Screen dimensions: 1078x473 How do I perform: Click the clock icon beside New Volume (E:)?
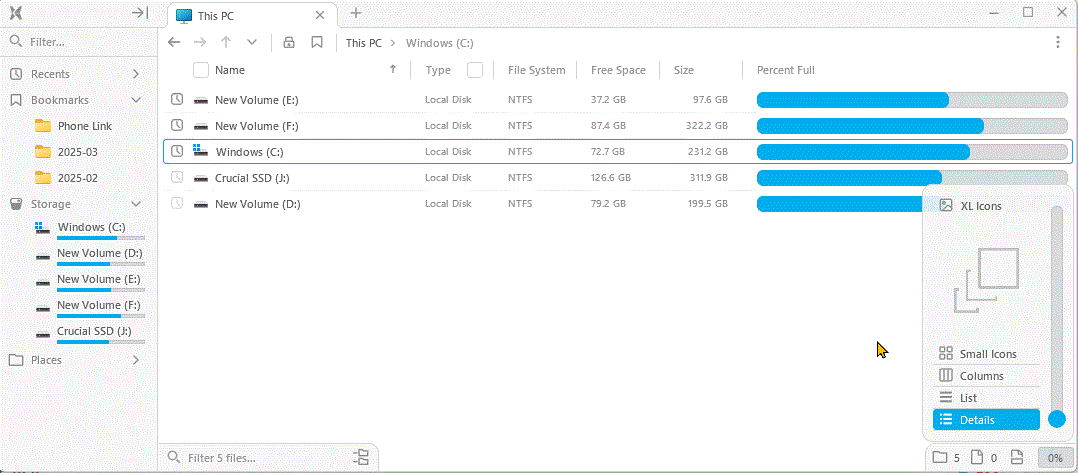(x=177, y=100)
